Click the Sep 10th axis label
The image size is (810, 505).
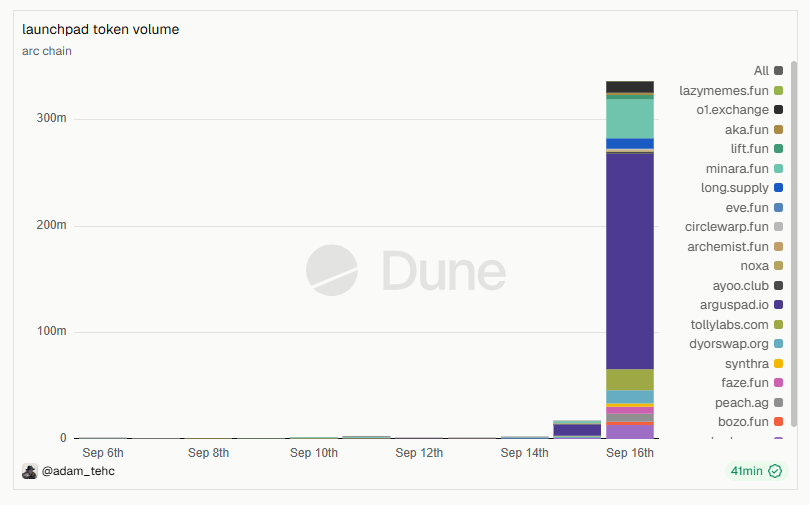click(314, 453)
